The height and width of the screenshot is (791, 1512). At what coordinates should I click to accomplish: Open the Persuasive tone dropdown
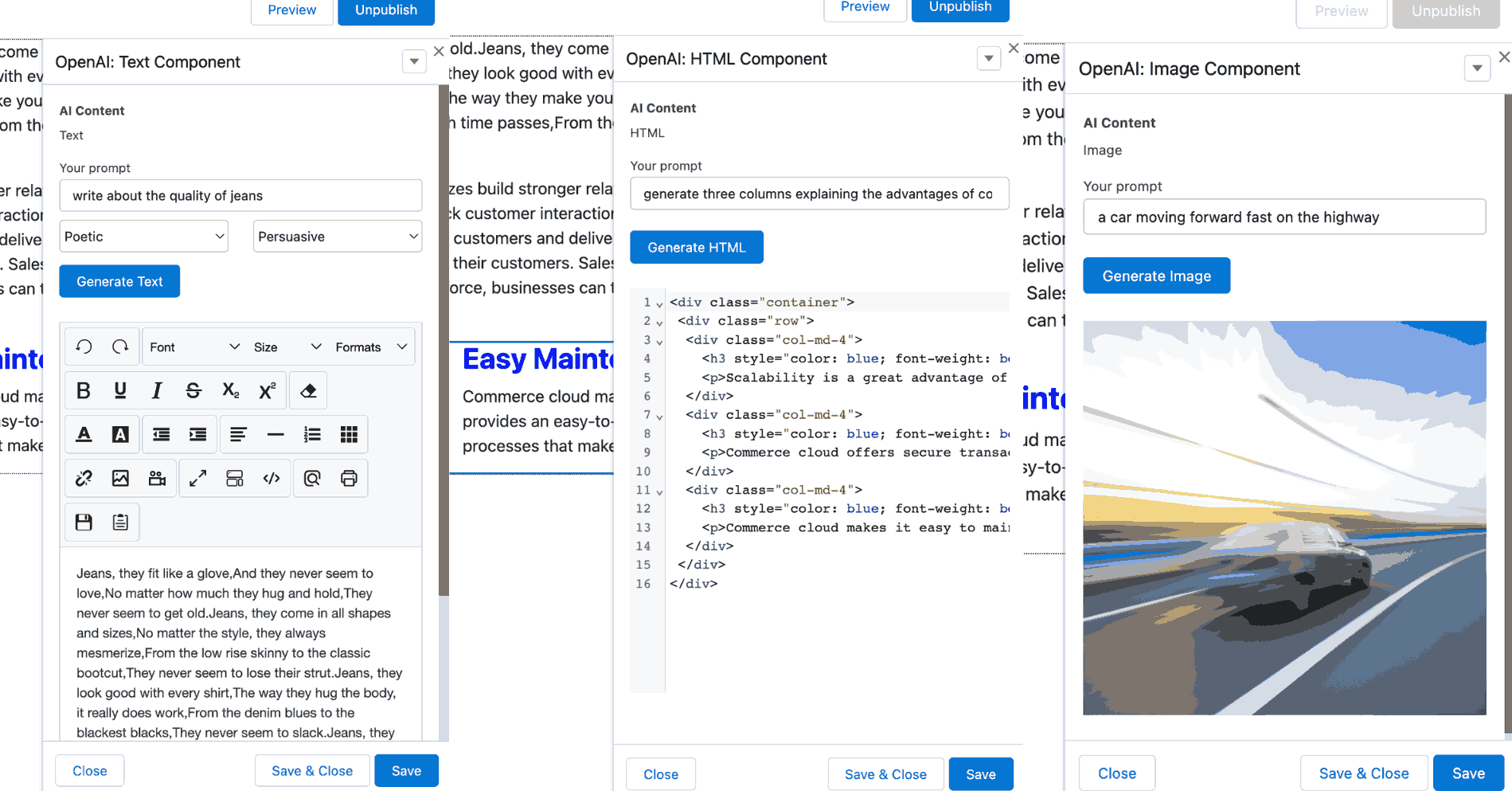pyautogui.click(x=338, y=237)
